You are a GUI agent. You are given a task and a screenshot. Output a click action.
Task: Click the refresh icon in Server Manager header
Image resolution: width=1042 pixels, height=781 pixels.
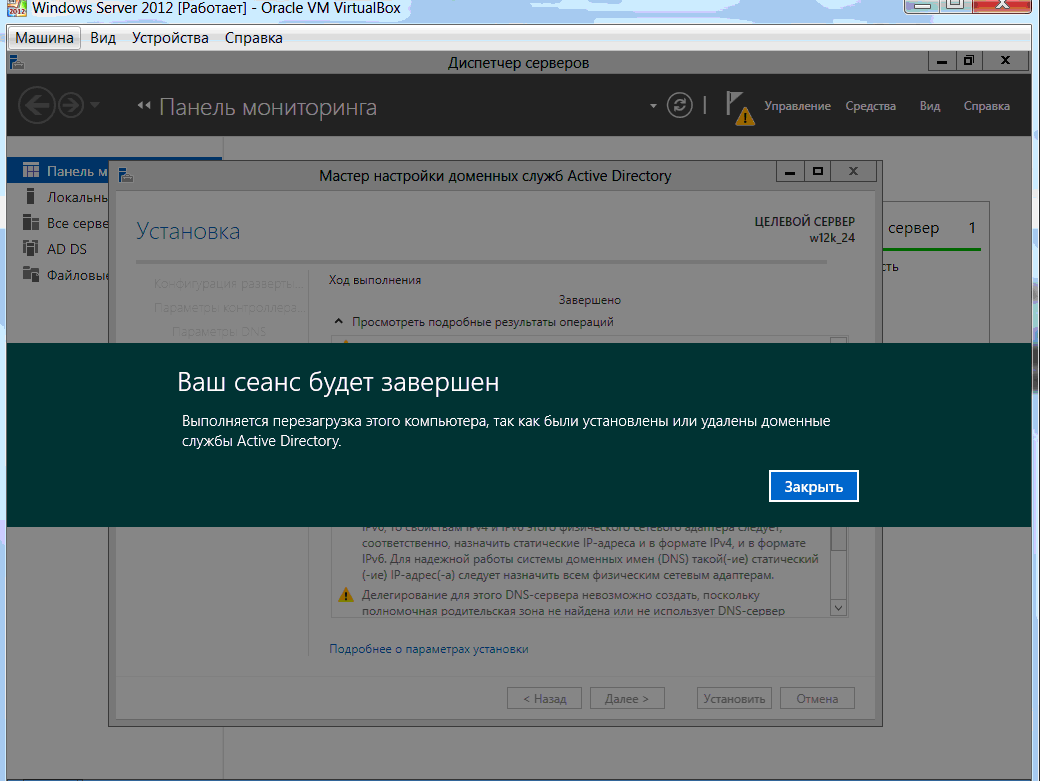tap(679, 105)
